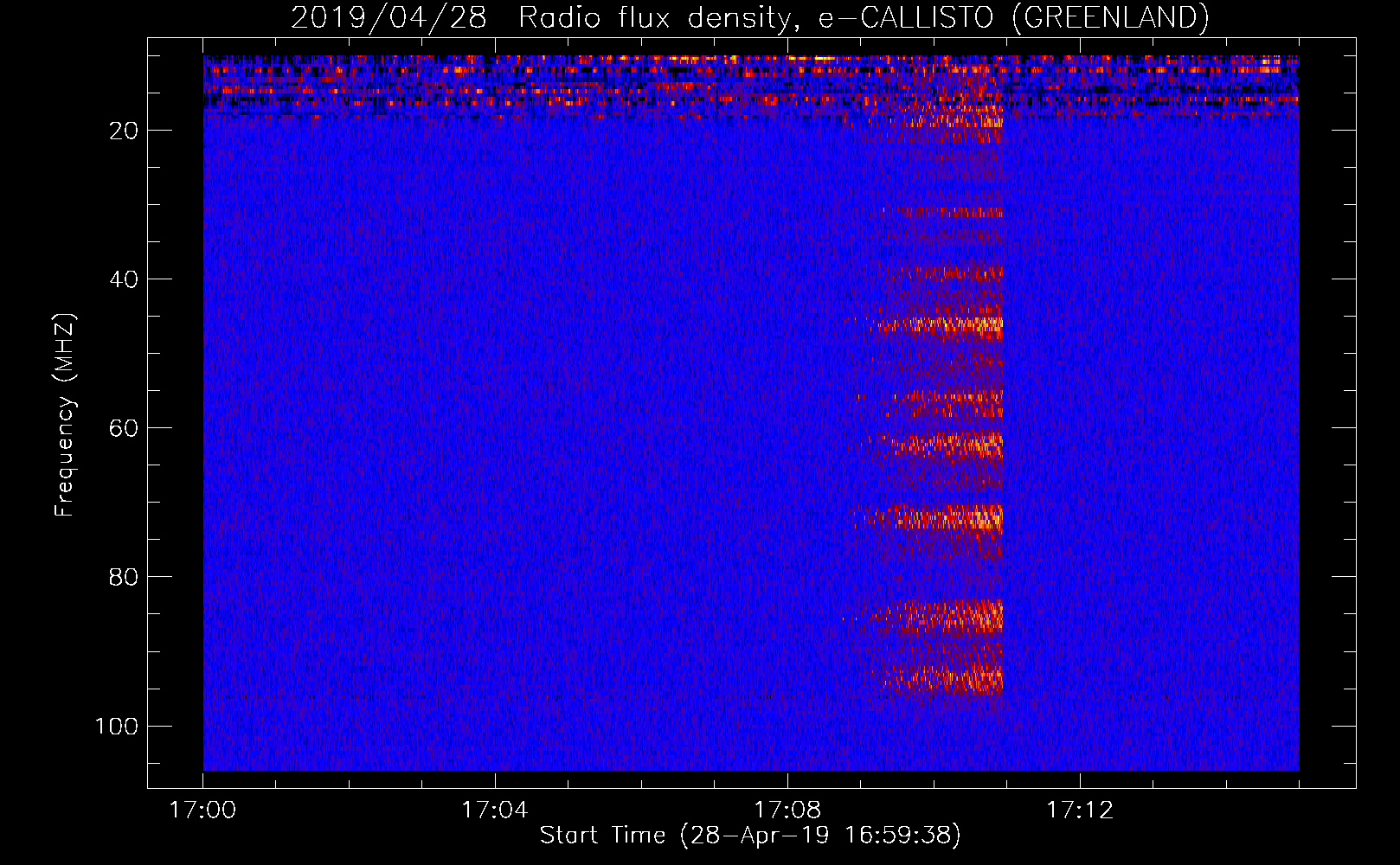Click the plot title "2019/04/28 Radio flux density, e-CALLISTO (GREENLAND)"
Screen dimensions: 1400x865
click(x=749, y=18)
